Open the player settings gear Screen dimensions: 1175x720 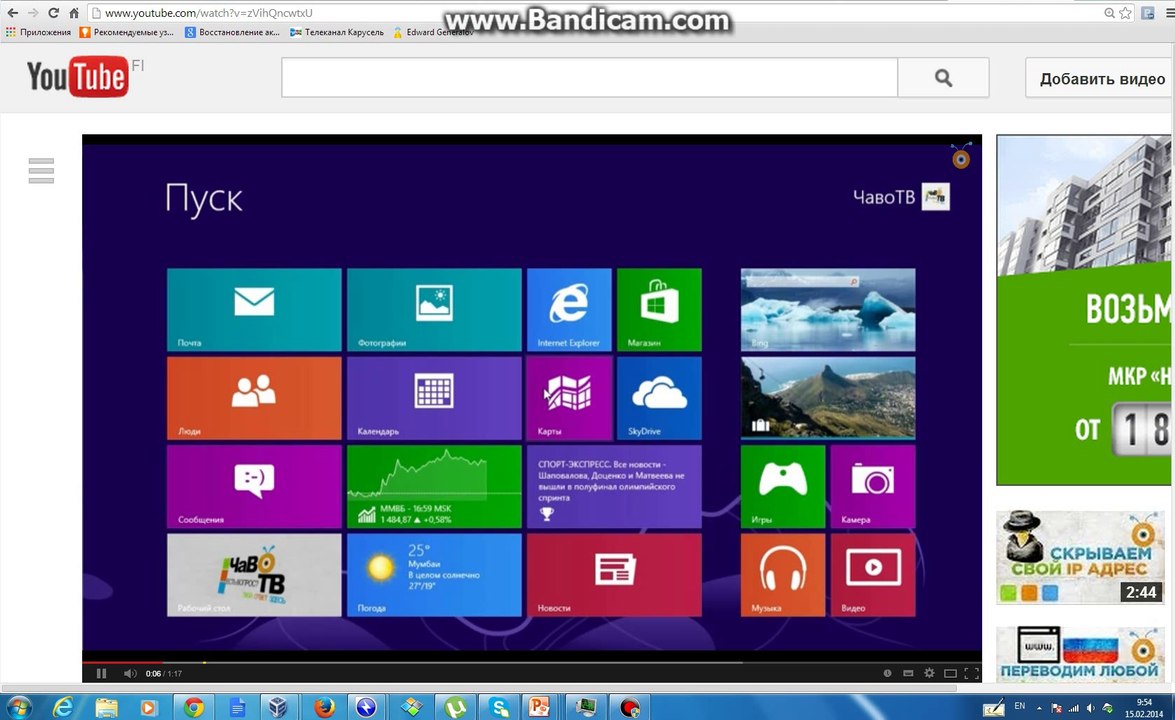click(929, 674)
